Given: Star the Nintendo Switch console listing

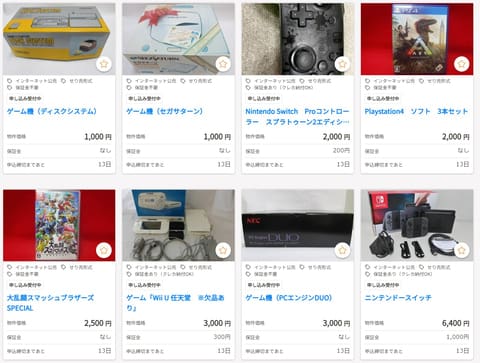Looking at the screenshot, I should pyautogui.click(x=462, y=250).
